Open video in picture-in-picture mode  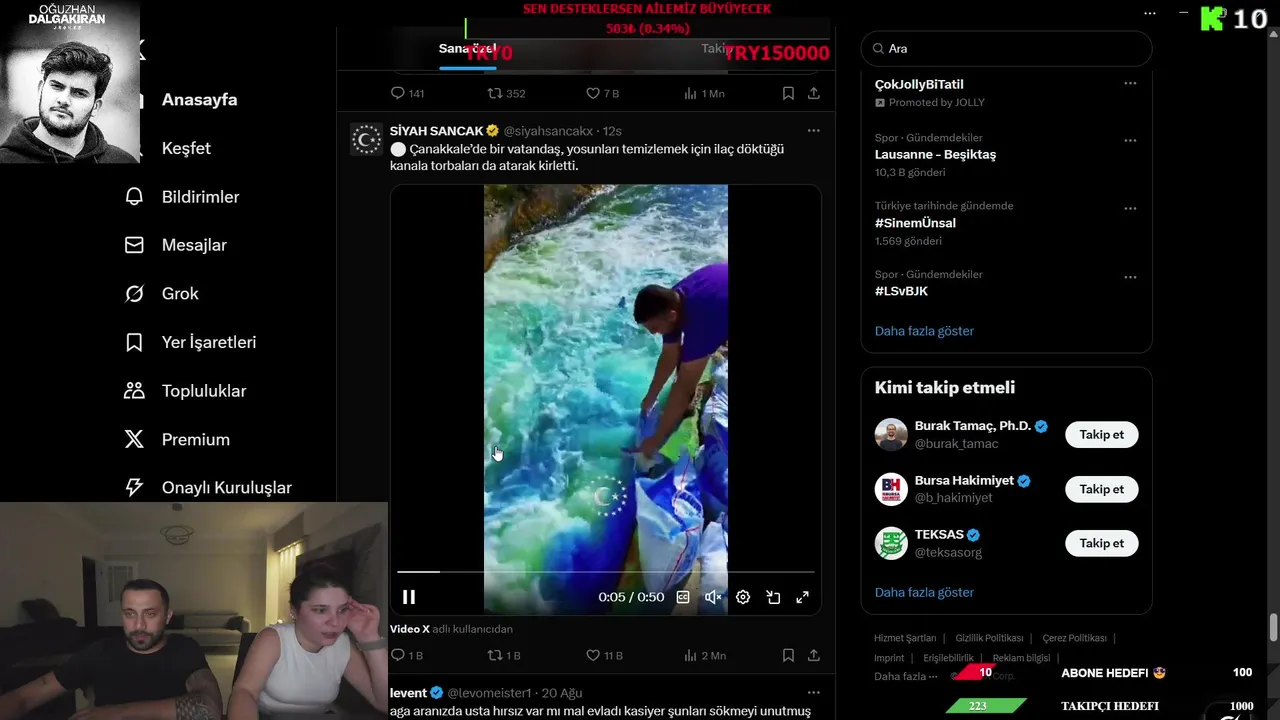tap(773, 597)
